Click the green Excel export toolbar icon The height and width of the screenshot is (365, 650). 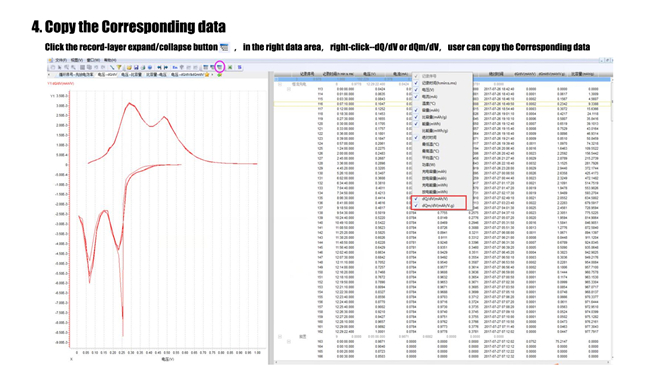pos(230,67)
